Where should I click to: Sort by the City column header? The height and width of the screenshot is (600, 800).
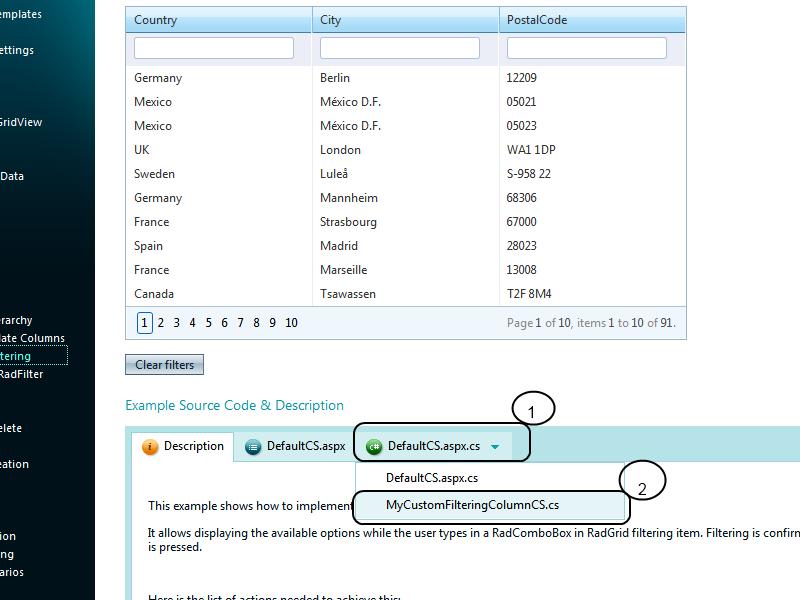[330, 20]
